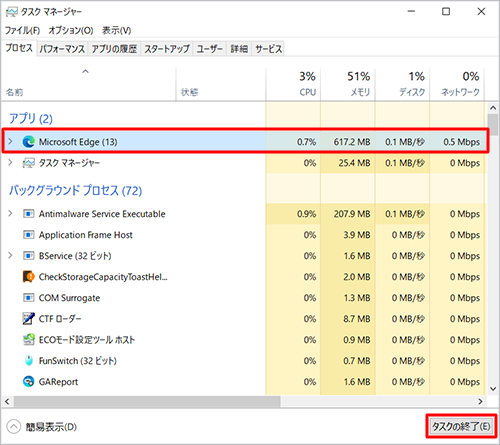Open the オプション(O) menu
Viewport: 500px width, 445px height.
point(71,31)
